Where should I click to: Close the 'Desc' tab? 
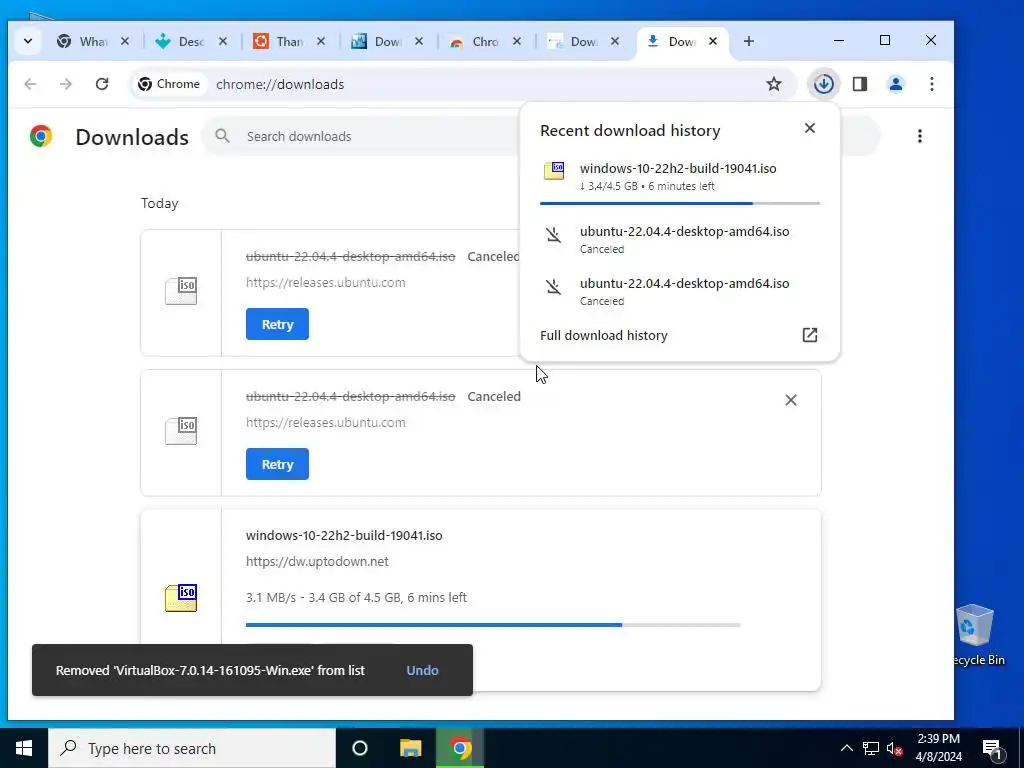(223, 41)
